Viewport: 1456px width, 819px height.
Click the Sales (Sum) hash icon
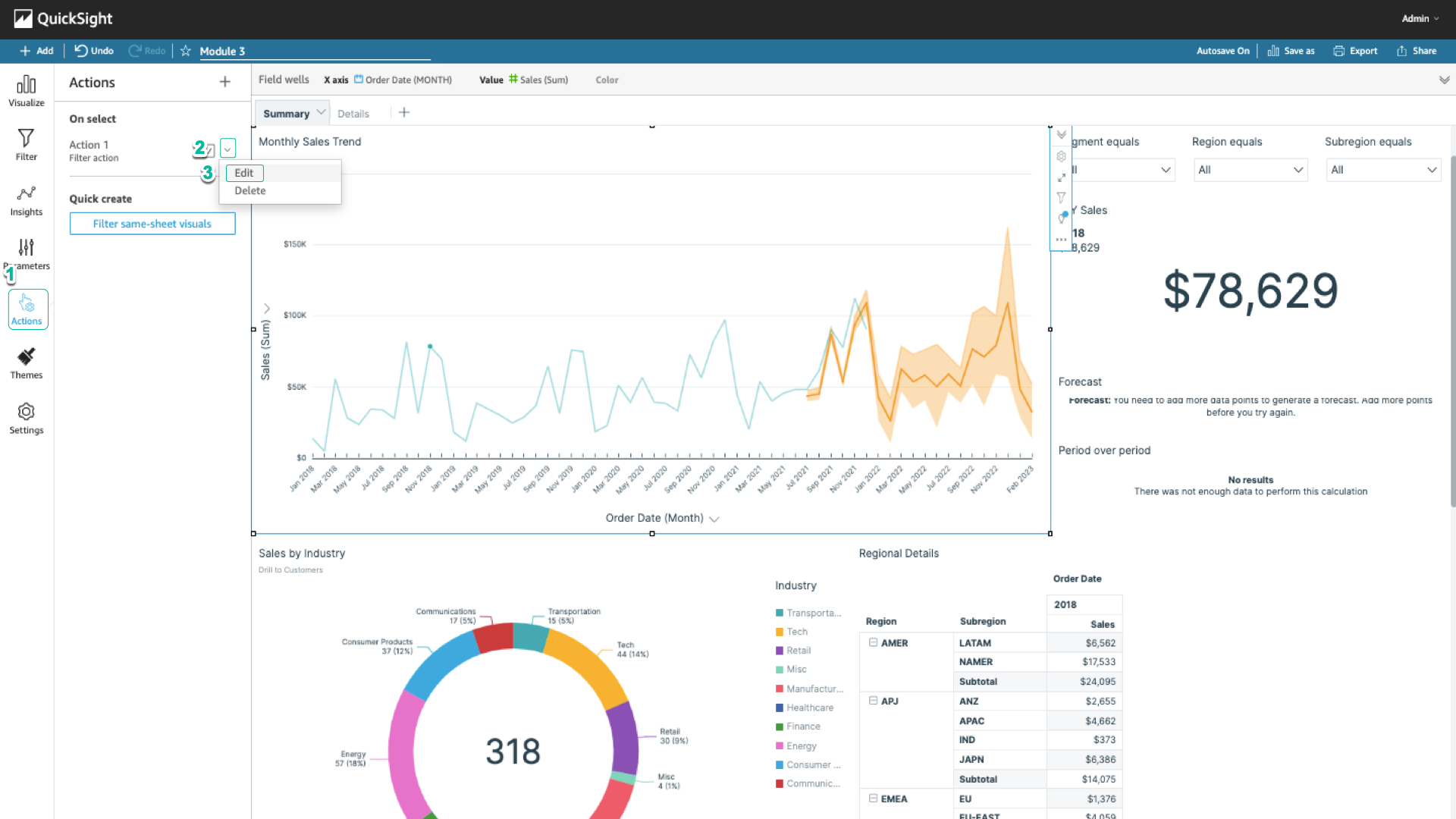tap(513, 79)
